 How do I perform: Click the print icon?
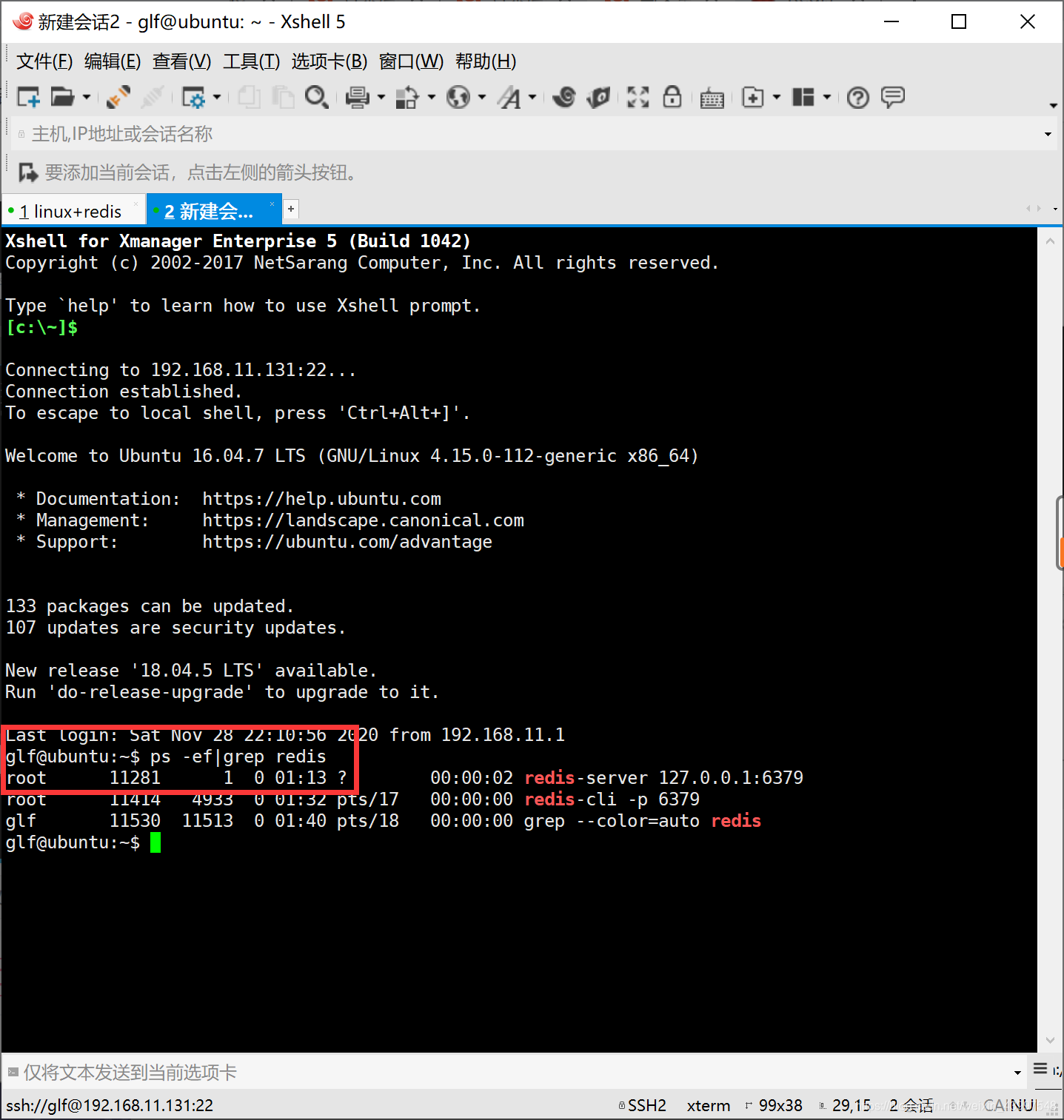click(358, 97)
